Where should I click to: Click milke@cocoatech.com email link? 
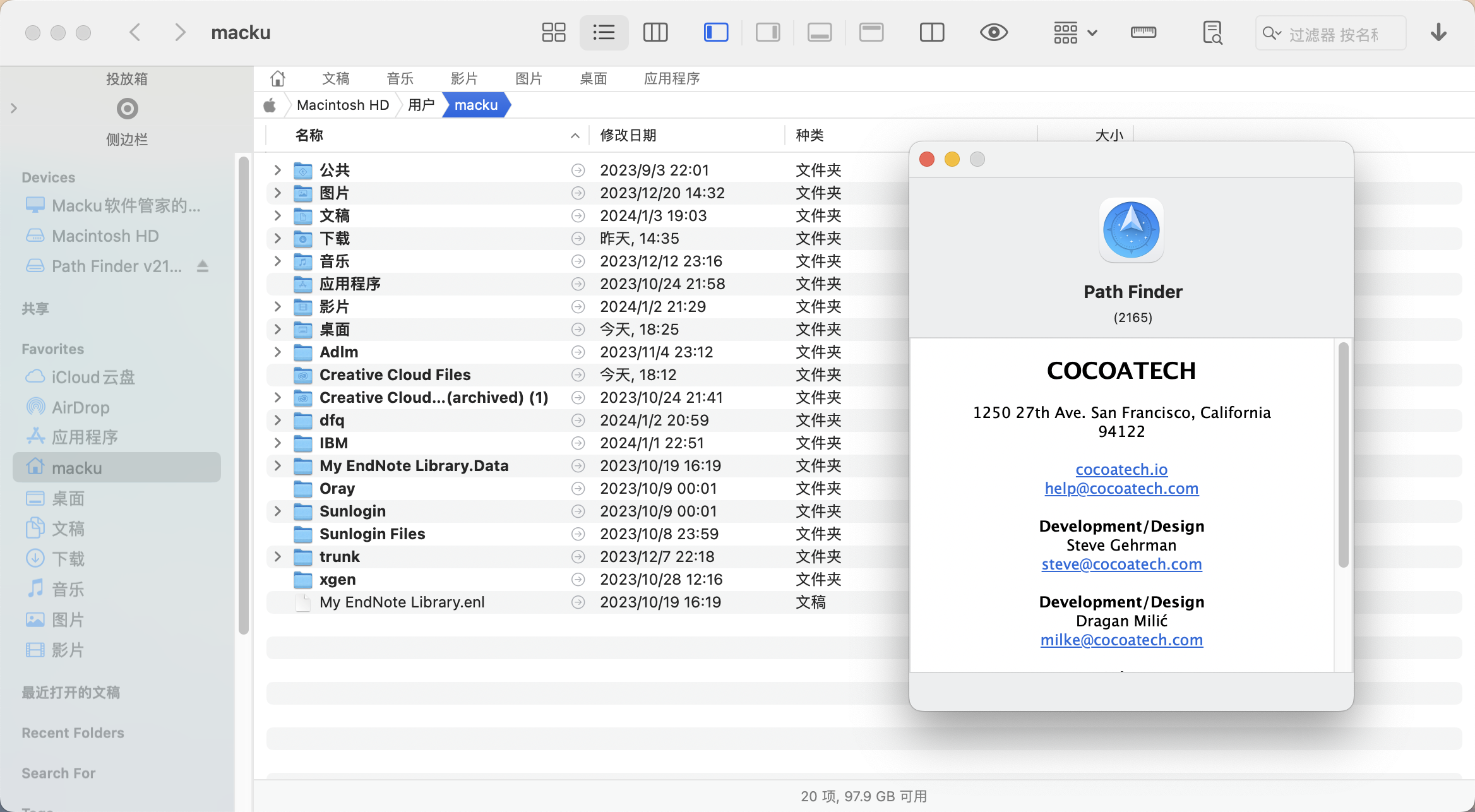(x=1121, y=640)
